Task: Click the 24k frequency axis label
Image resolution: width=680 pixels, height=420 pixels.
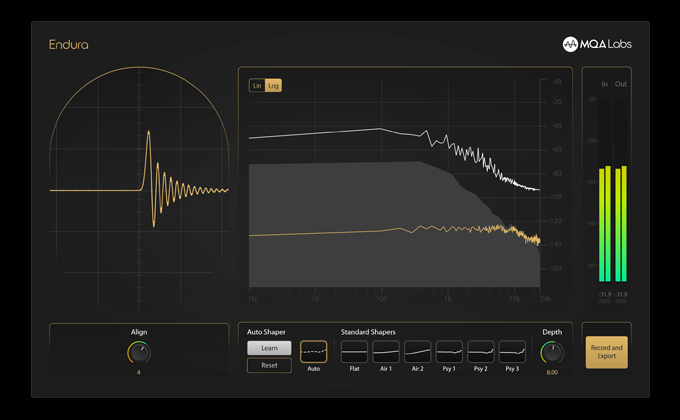Action: click(x=545, y=299)
